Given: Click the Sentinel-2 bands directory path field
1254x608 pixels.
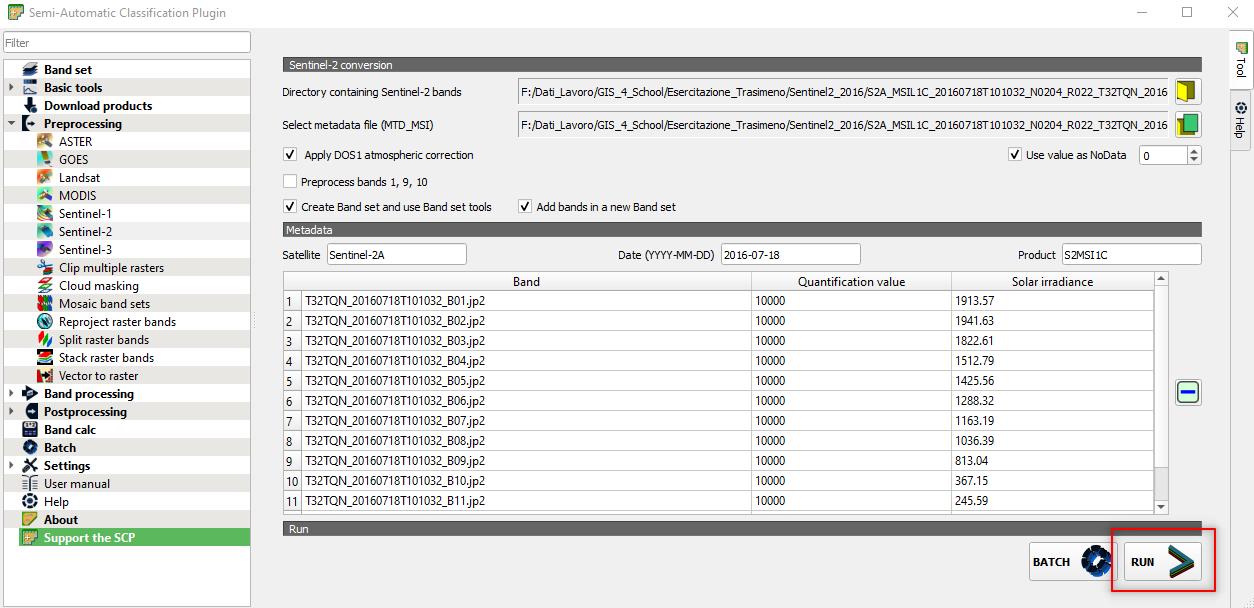Looking at the screenshot, I should (x=843, y=92).
